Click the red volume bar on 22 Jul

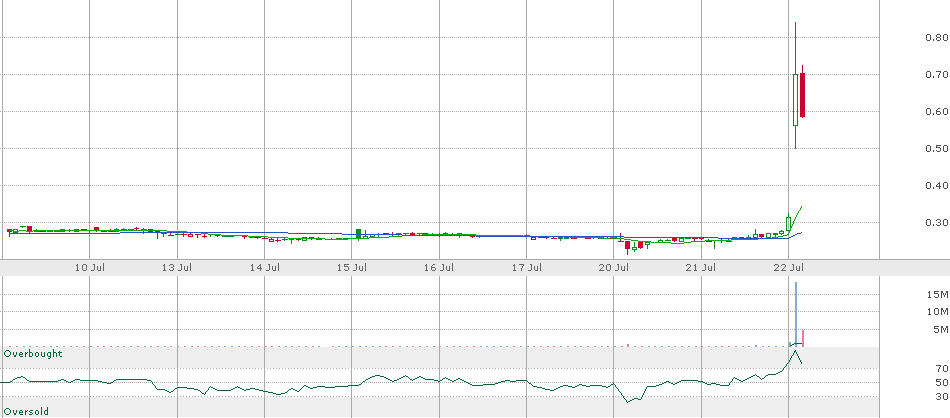(803, 338)
